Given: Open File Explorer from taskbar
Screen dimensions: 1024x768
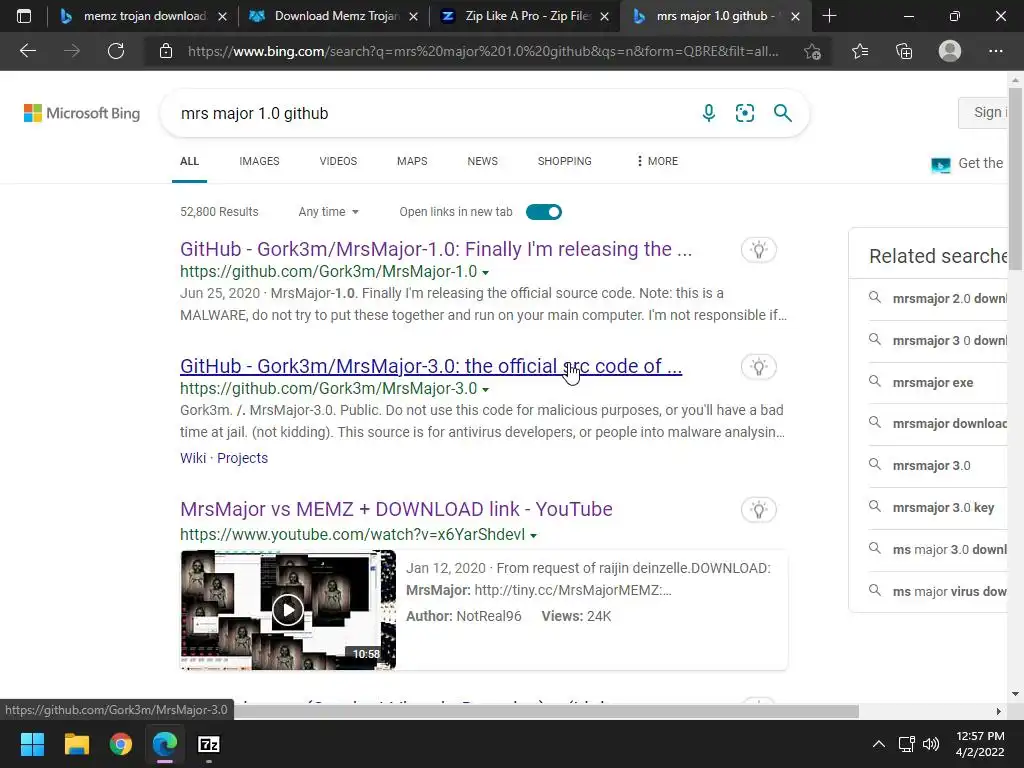Looking at the screenshot, I should point(76,744).
